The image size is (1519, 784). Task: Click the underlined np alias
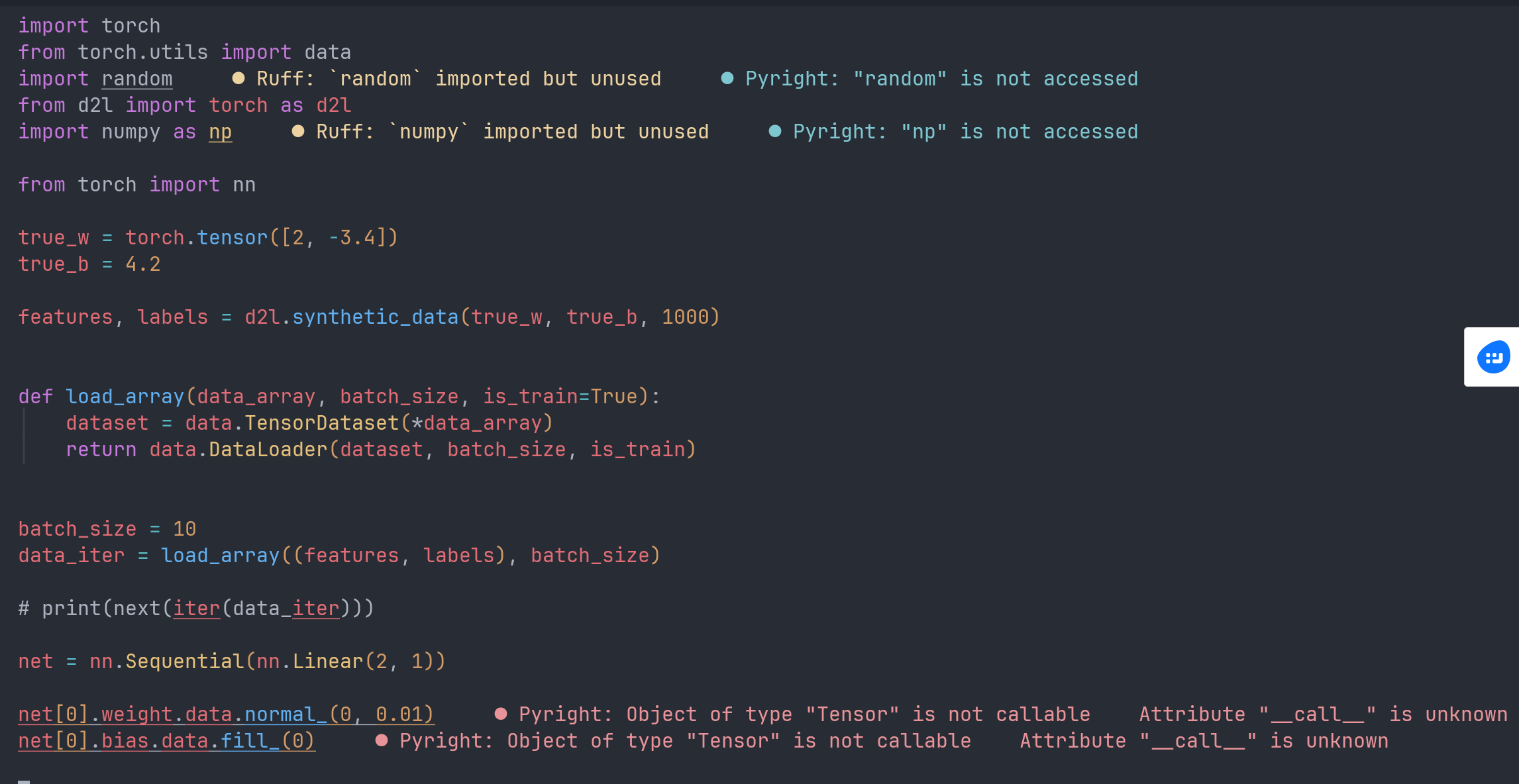tap(221, 132)
